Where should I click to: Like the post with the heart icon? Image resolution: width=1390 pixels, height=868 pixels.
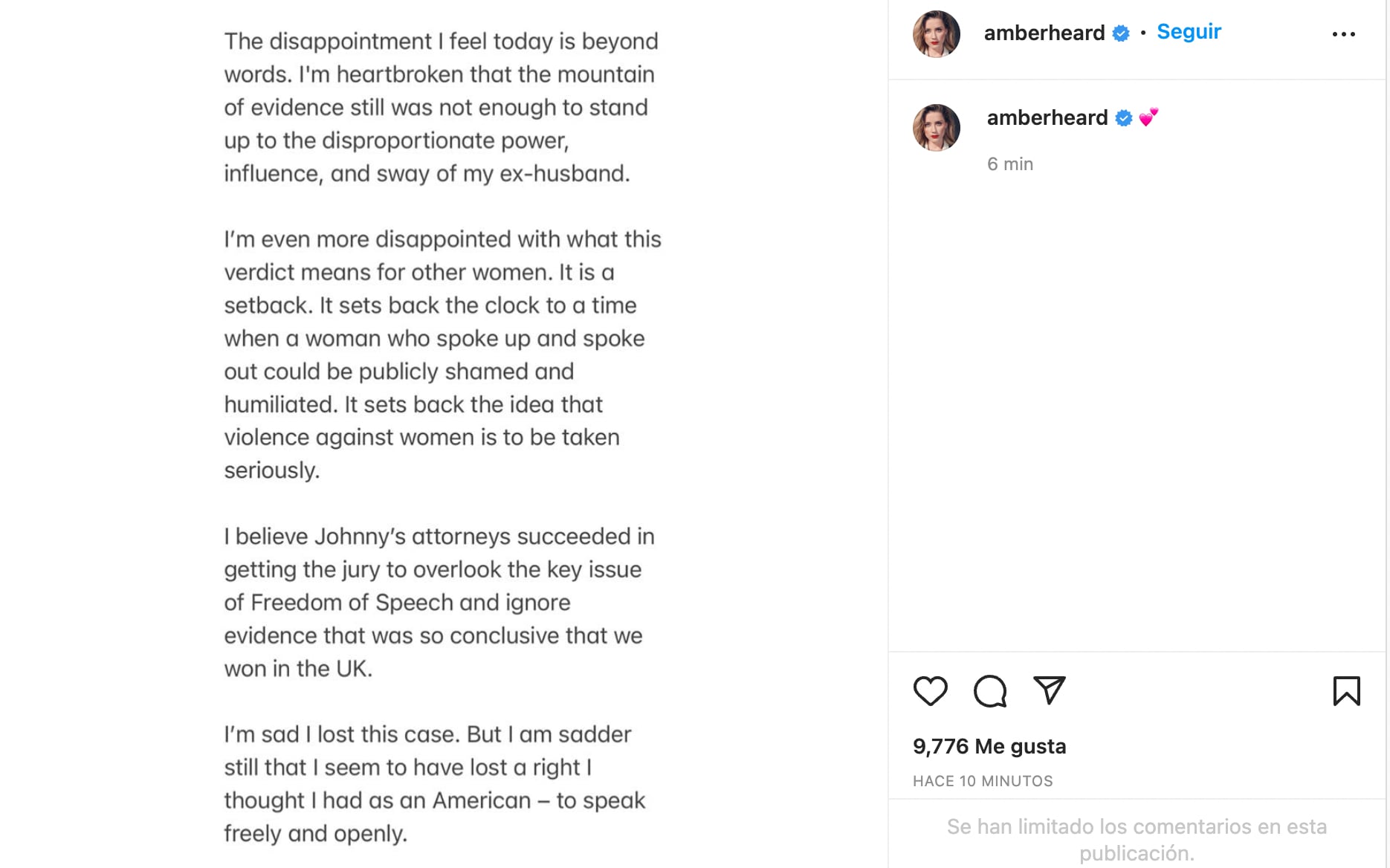pos(930,691)
